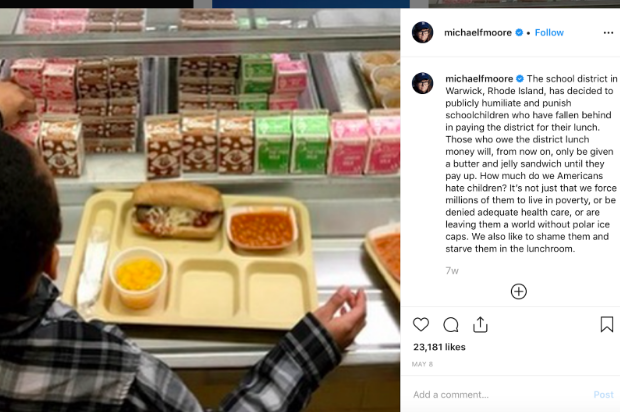Image resolution: width=620 pixels, height=412 pixels.
Task: View the 23,181 likes list
Action: [x=439, y=347]
